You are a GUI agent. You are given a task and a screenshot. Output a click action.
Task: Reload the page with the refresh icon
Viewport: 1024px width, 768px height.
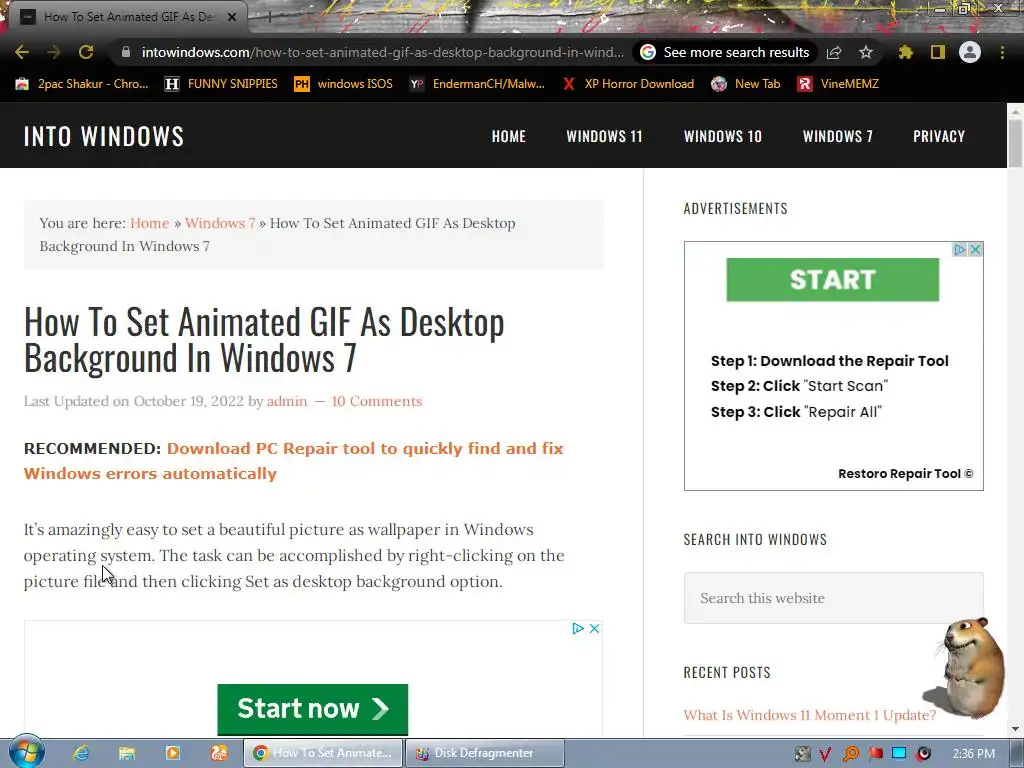(86, 52)
